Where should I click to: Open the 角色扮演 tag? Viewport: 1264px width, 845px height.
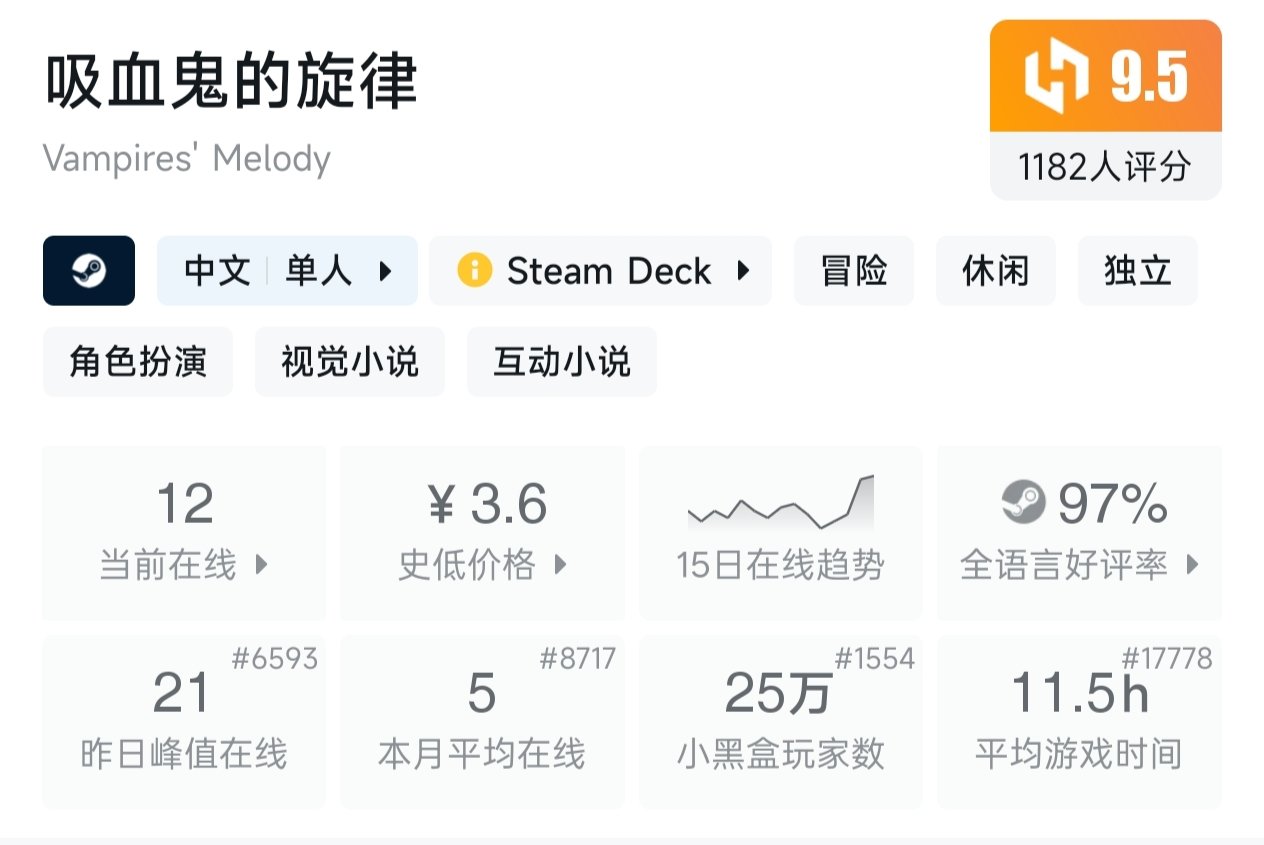(x=138, y=362)
